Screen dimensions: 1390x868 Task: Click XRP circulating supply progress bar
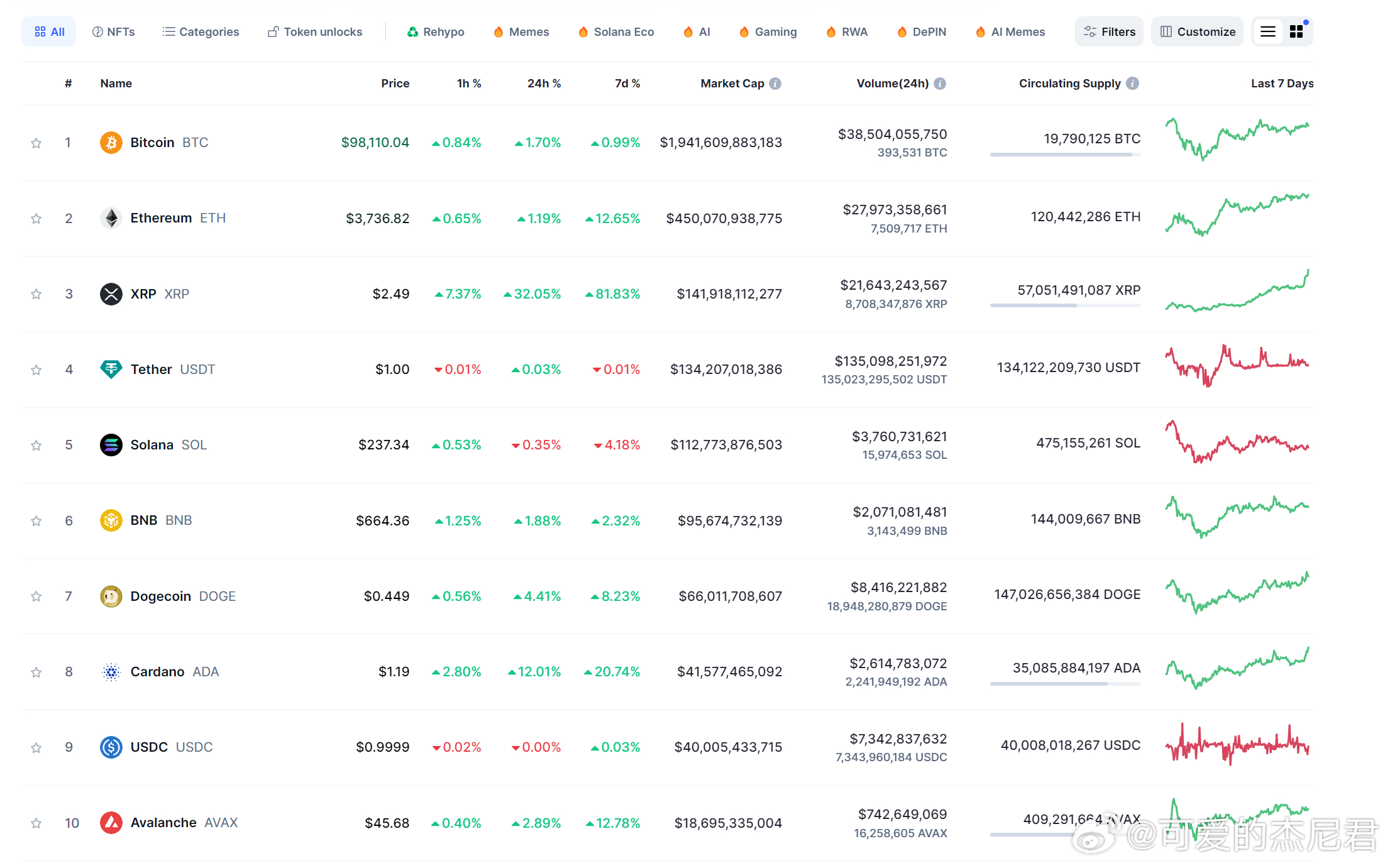click(x=1065, y=305)
